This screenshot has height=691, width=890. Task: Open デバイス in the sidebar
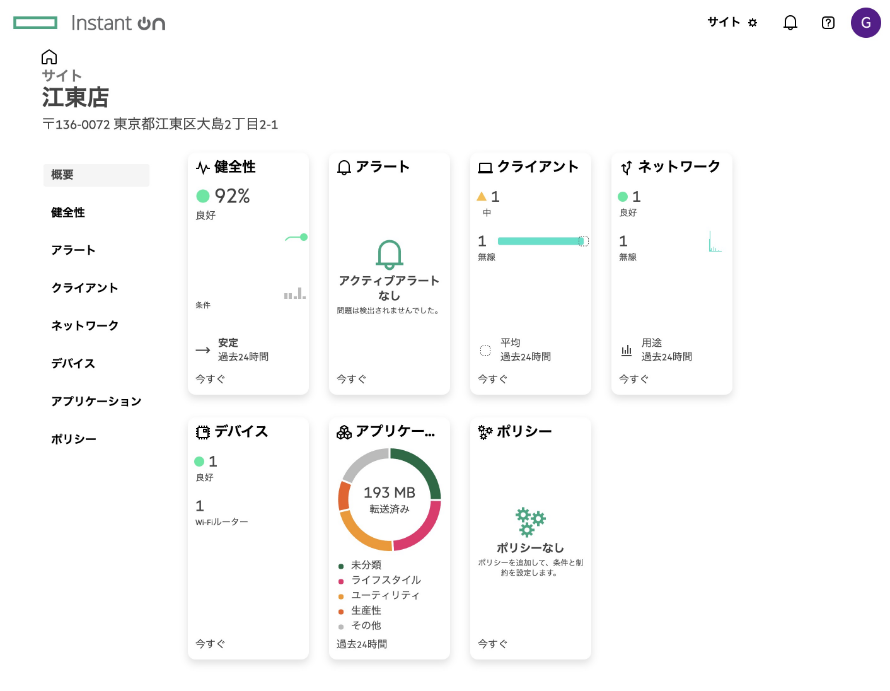[x=73, y=363]
